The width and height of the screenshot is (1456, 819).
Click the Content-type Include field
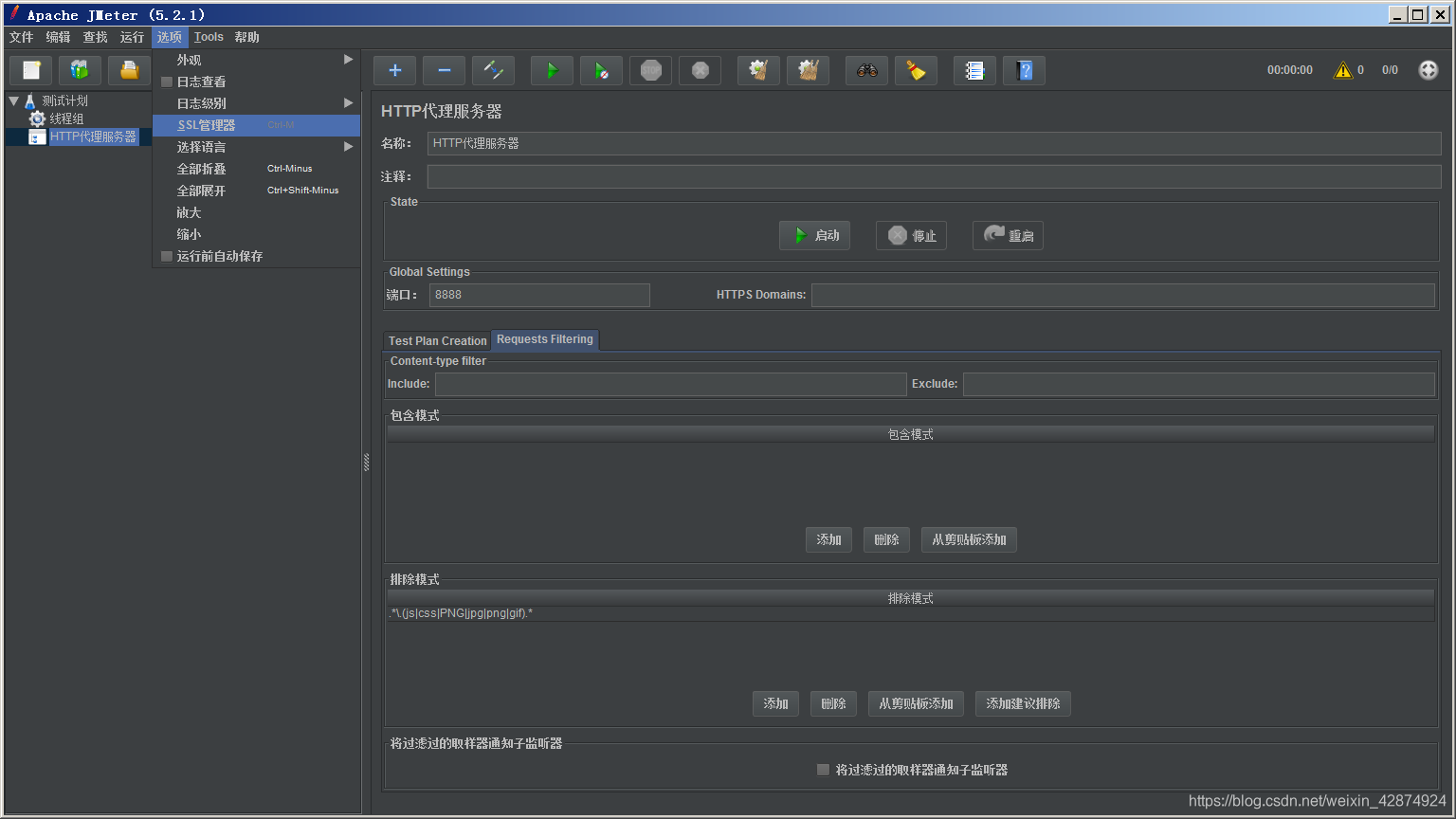pyautogui.click(x=670, y=384)
